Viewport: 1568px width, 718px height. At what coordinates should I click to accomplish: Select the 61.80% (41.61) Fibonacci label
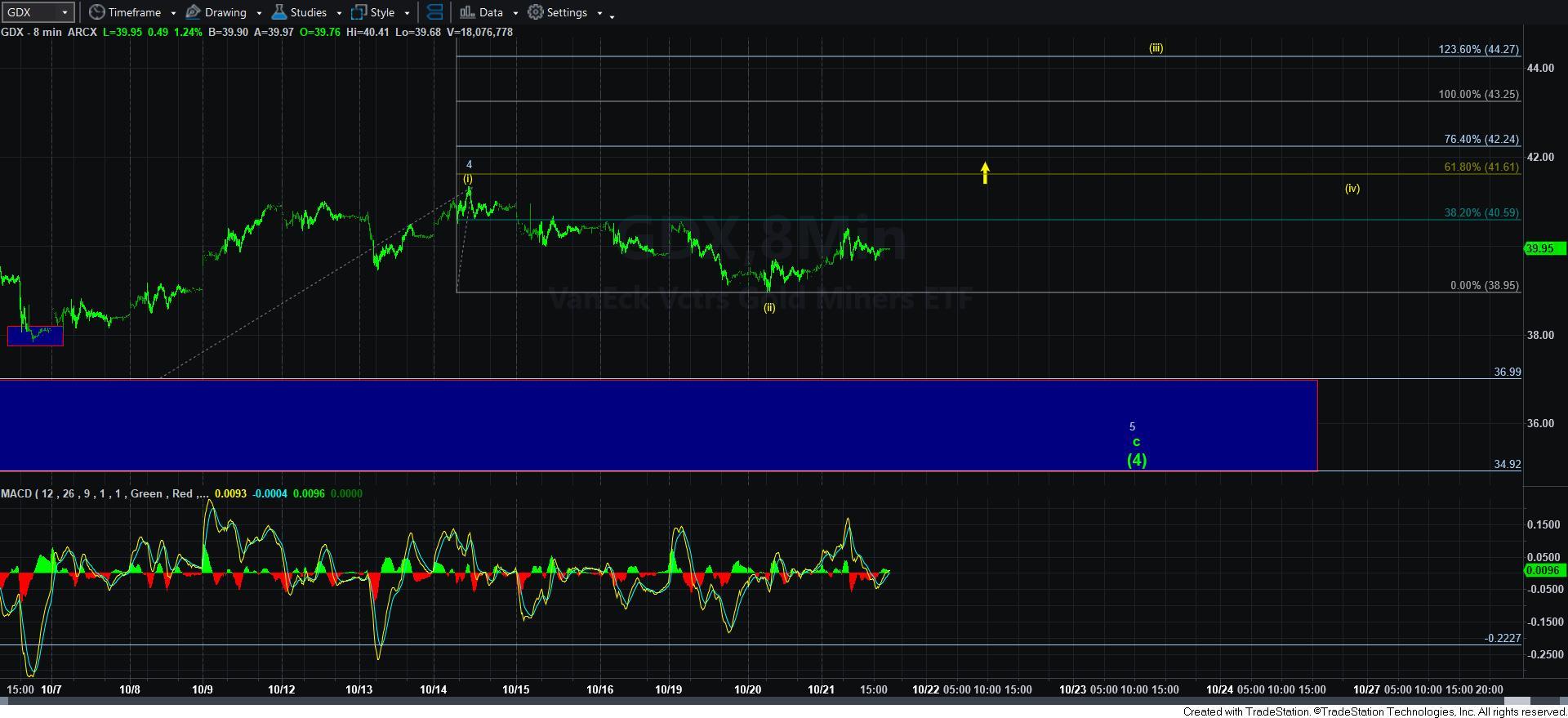coord(1481,167)
